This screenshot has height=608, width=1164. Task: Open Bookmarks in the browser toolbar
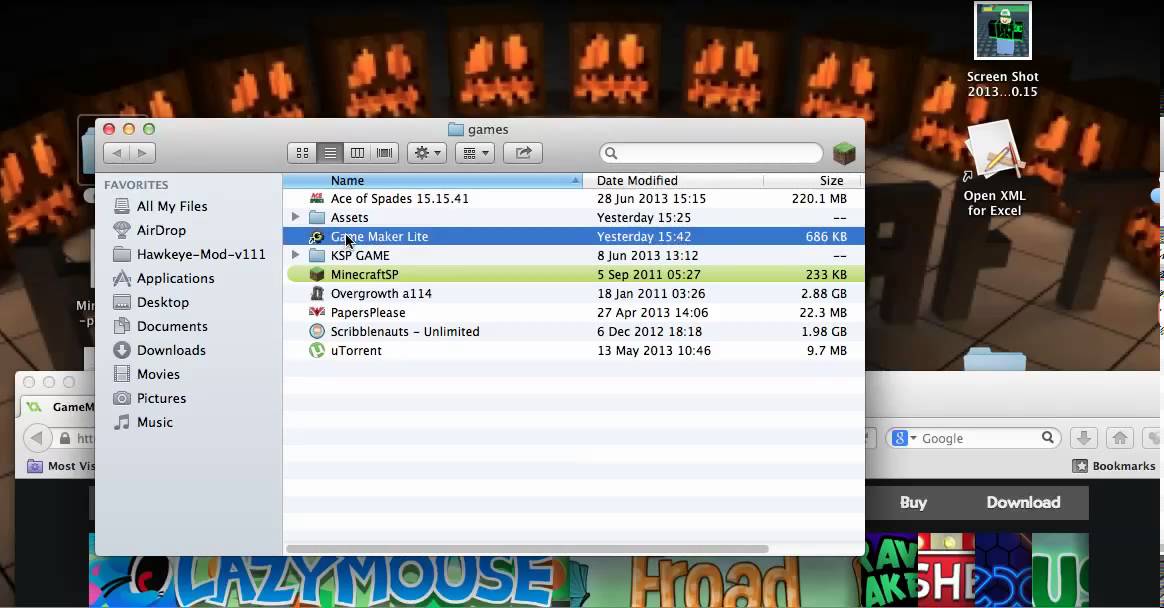click(x=1114, y=466)
